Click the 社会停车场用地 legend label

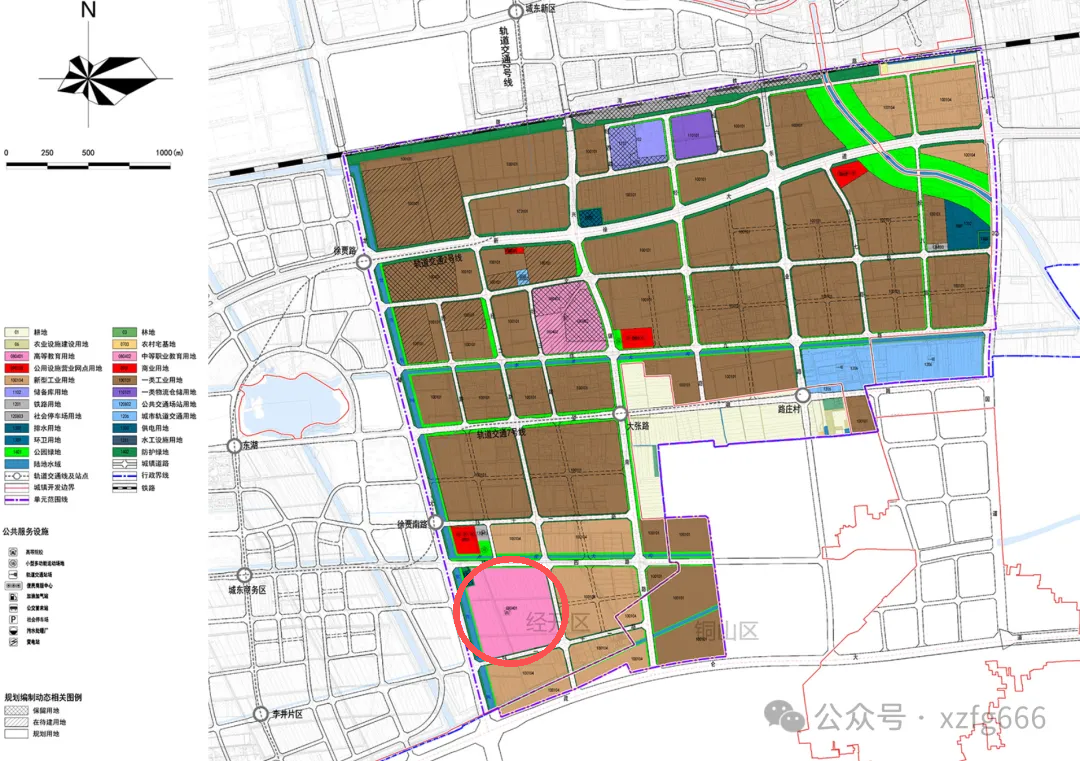click(x=57, y=416)
